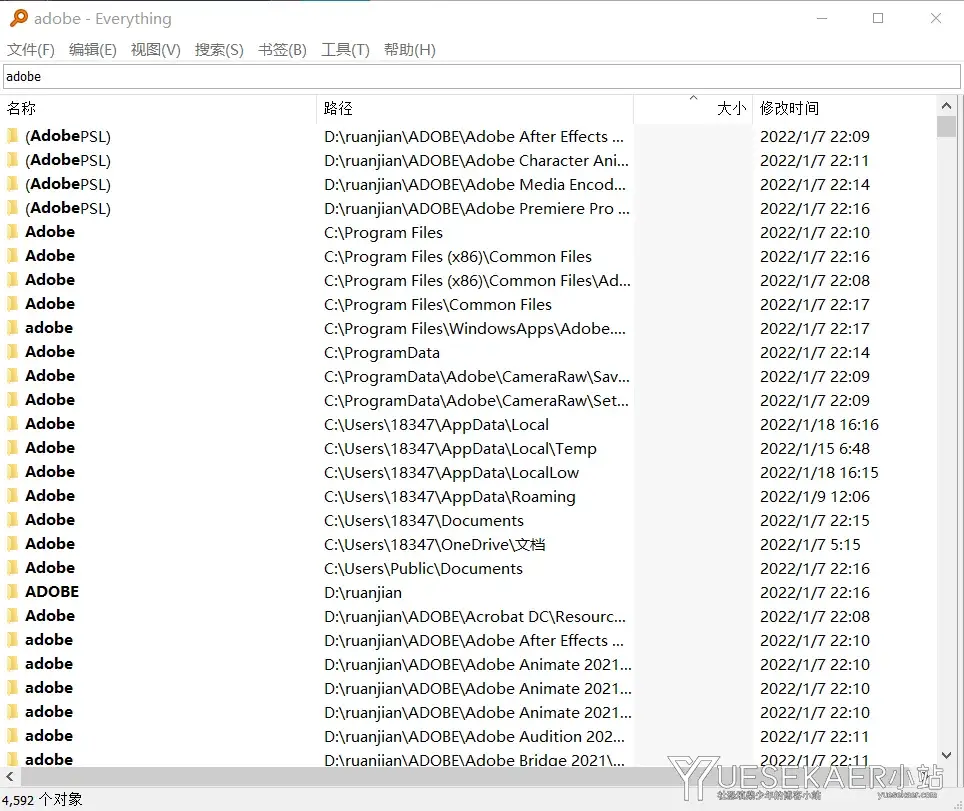Select Adobe entry in ProgramData CameraRaw\Set... path
The image size is (964, 811).
(x=50, y=400)
